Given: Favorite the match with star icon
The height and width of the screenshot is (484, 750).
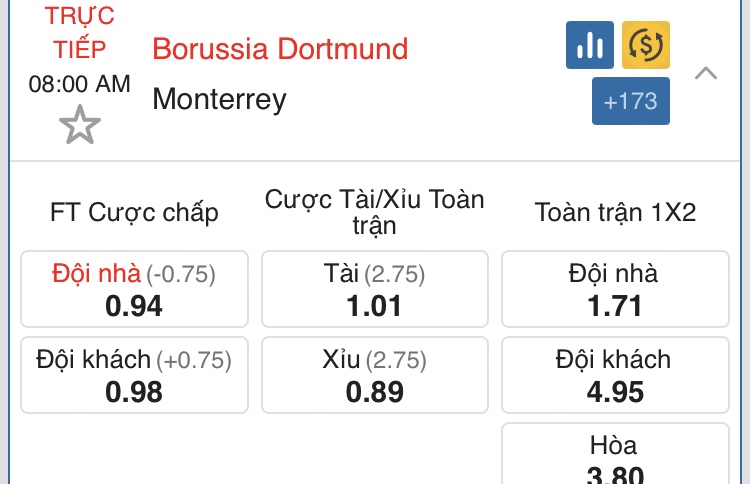Looking at the screenshot, I should 80,125.
